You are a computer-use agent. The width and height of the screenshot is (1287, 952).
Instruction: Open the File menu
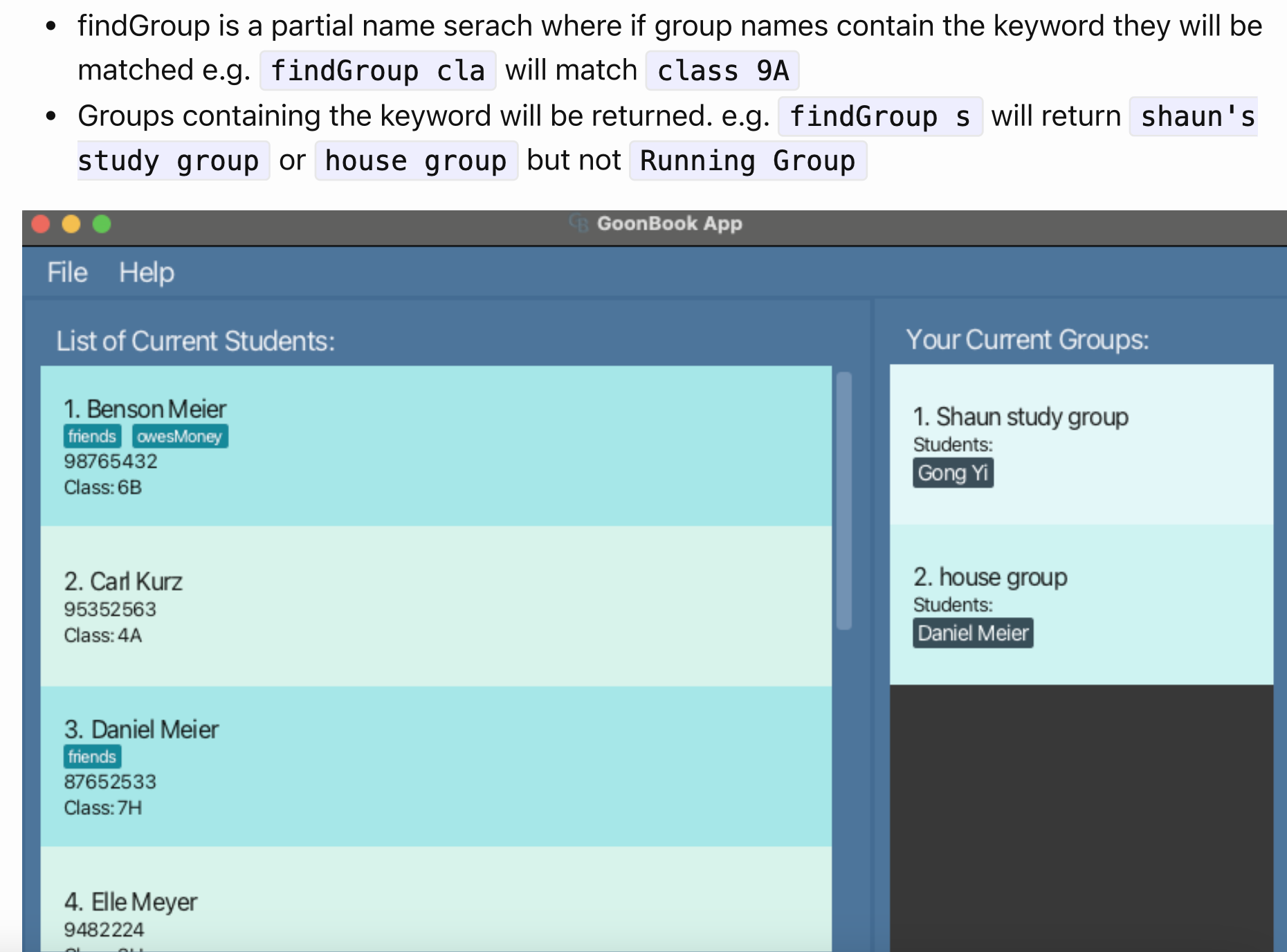click(67, 273)
